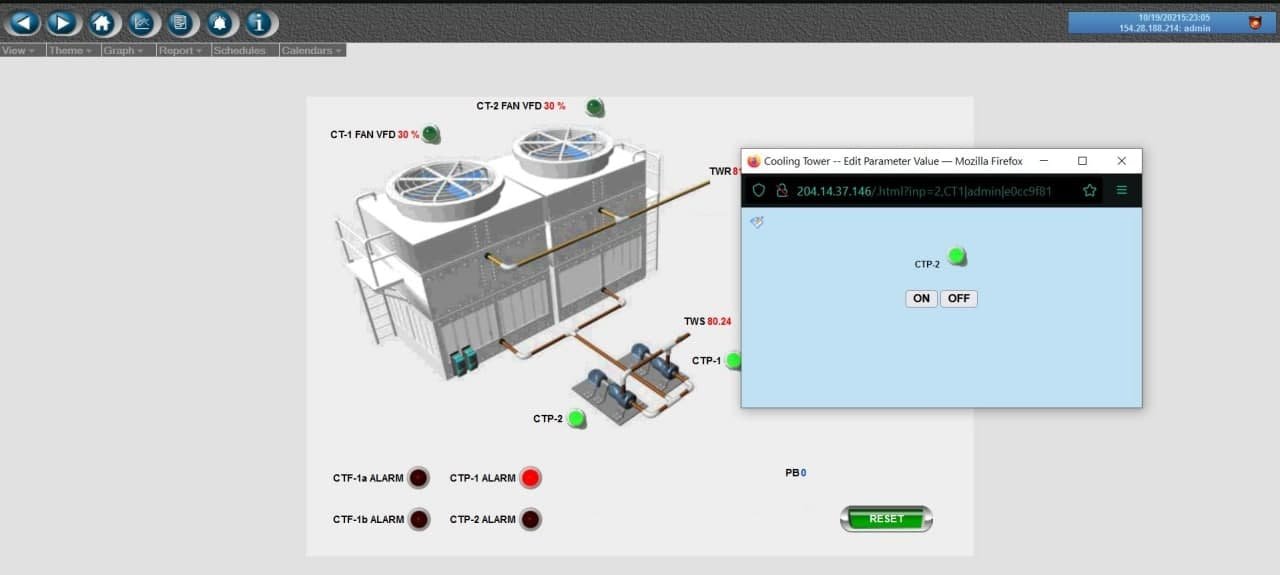Open the report document toolbar icon
This screenshot has height=575, width=1280.
pos(181,22)
